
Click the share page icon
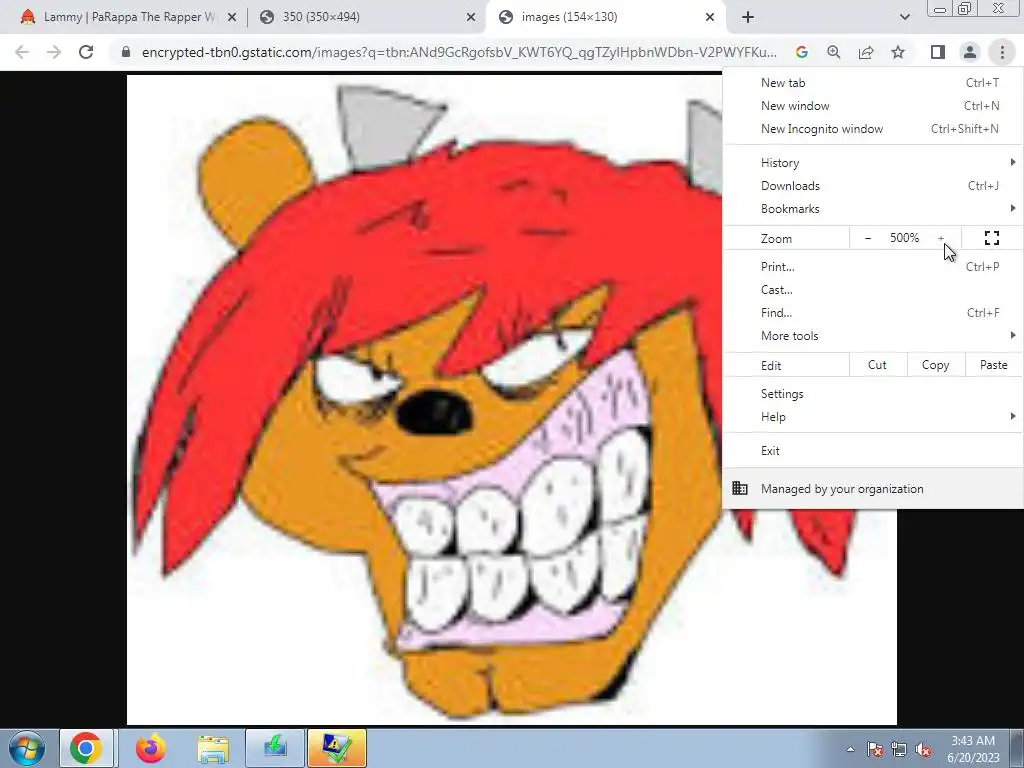tap(866, 52)
